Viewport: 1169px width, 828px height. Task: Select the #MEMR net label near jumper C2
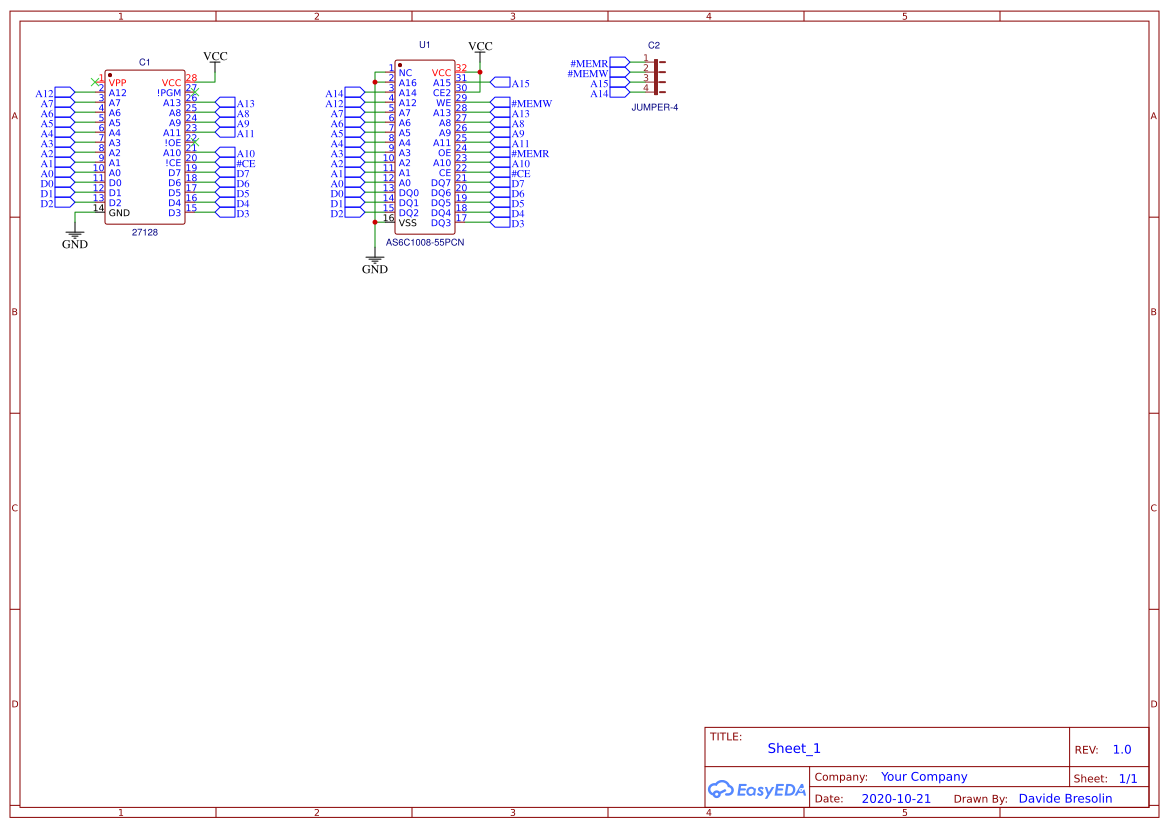(x=590, y=62)
